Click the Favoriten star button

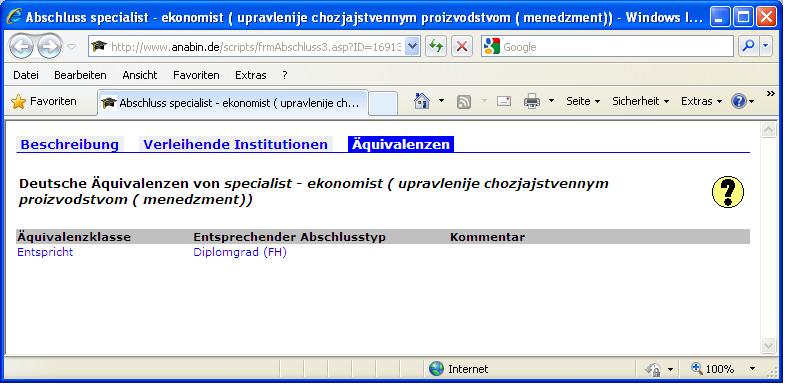44,101
